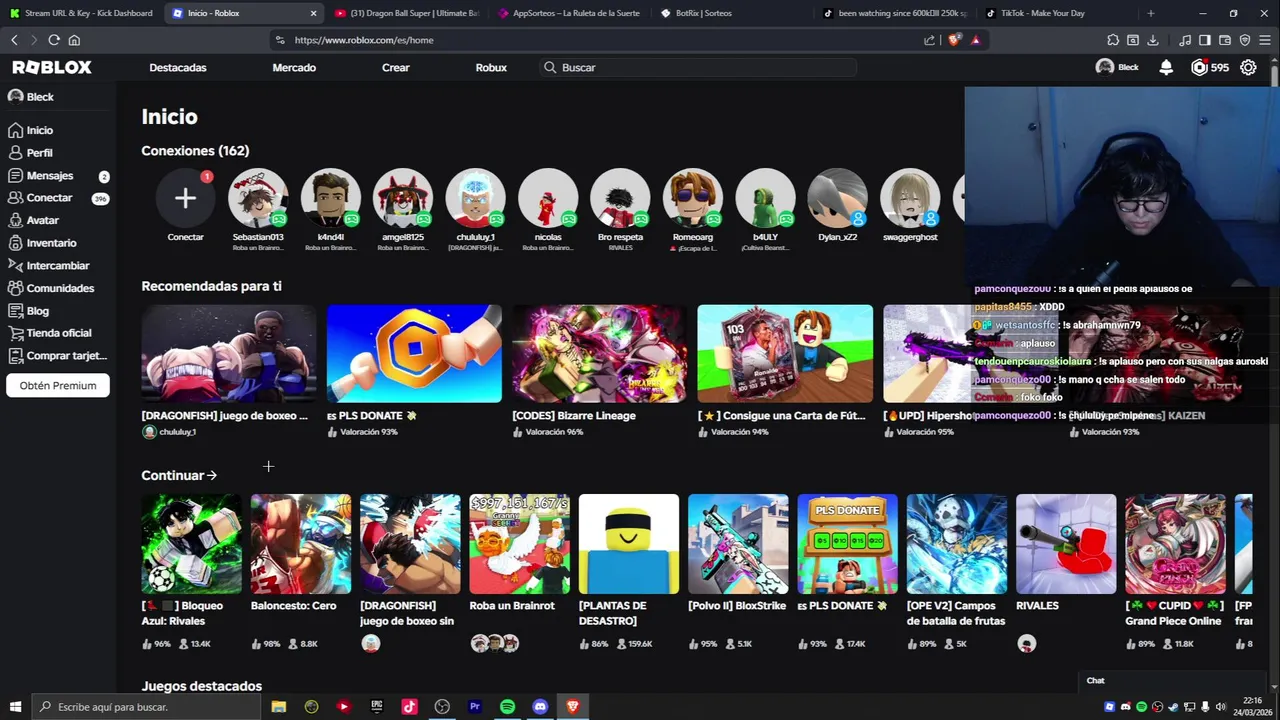1280x720 pixels.
Task: Reload the page
Action: click(x=54, y=40)
